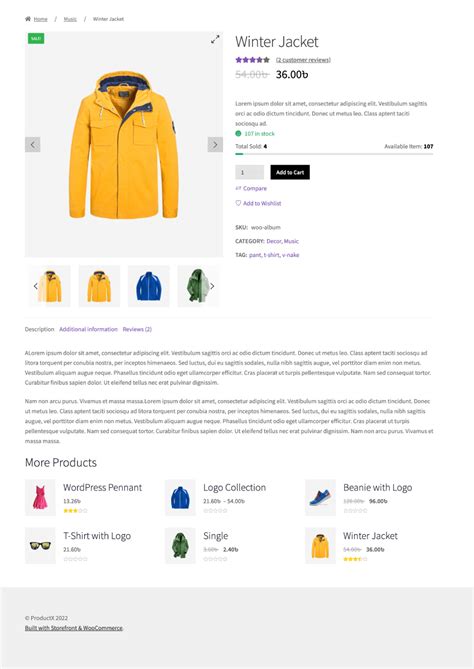The height and width of the screenshot is (669, 474).
Task: Show the previous main product image
Action: point(33,145)
